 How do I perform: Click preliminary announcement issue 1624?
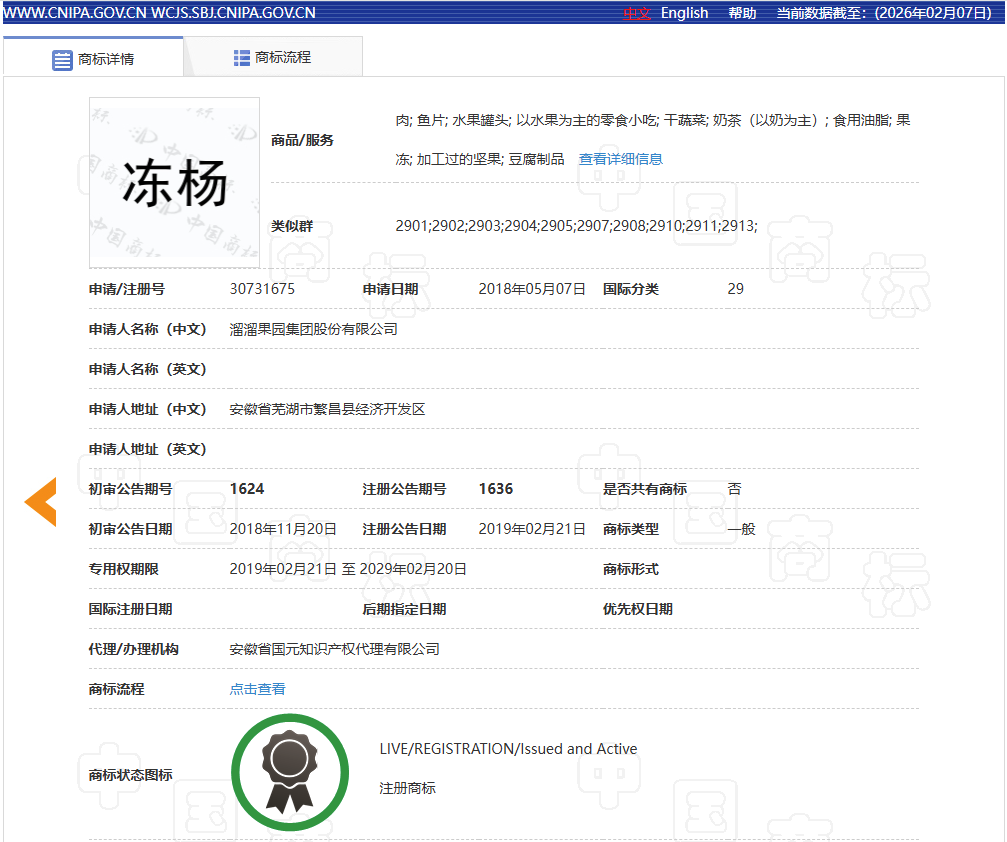click(247, 489)
